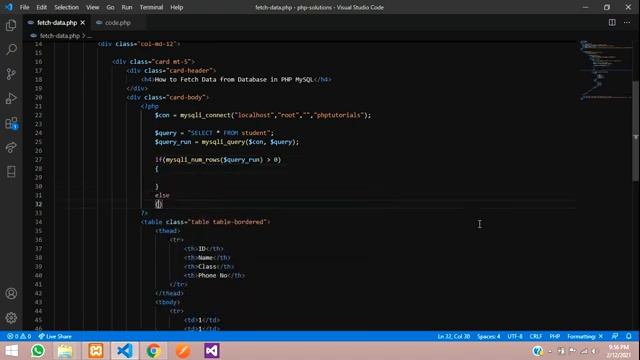640x360 pixels.
Task: Open Google Chrome from the taskbar
Action: coord(153,351)
